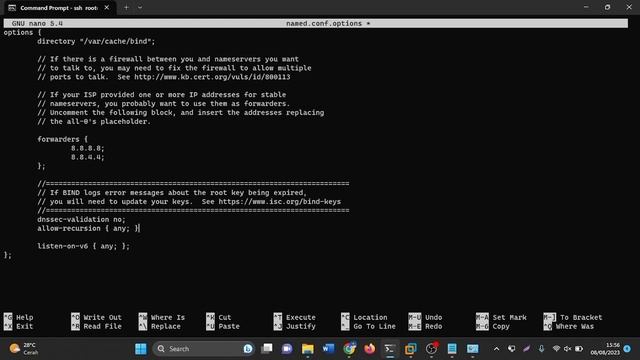Open File Explorer from the taskbar

pos(307,349)
